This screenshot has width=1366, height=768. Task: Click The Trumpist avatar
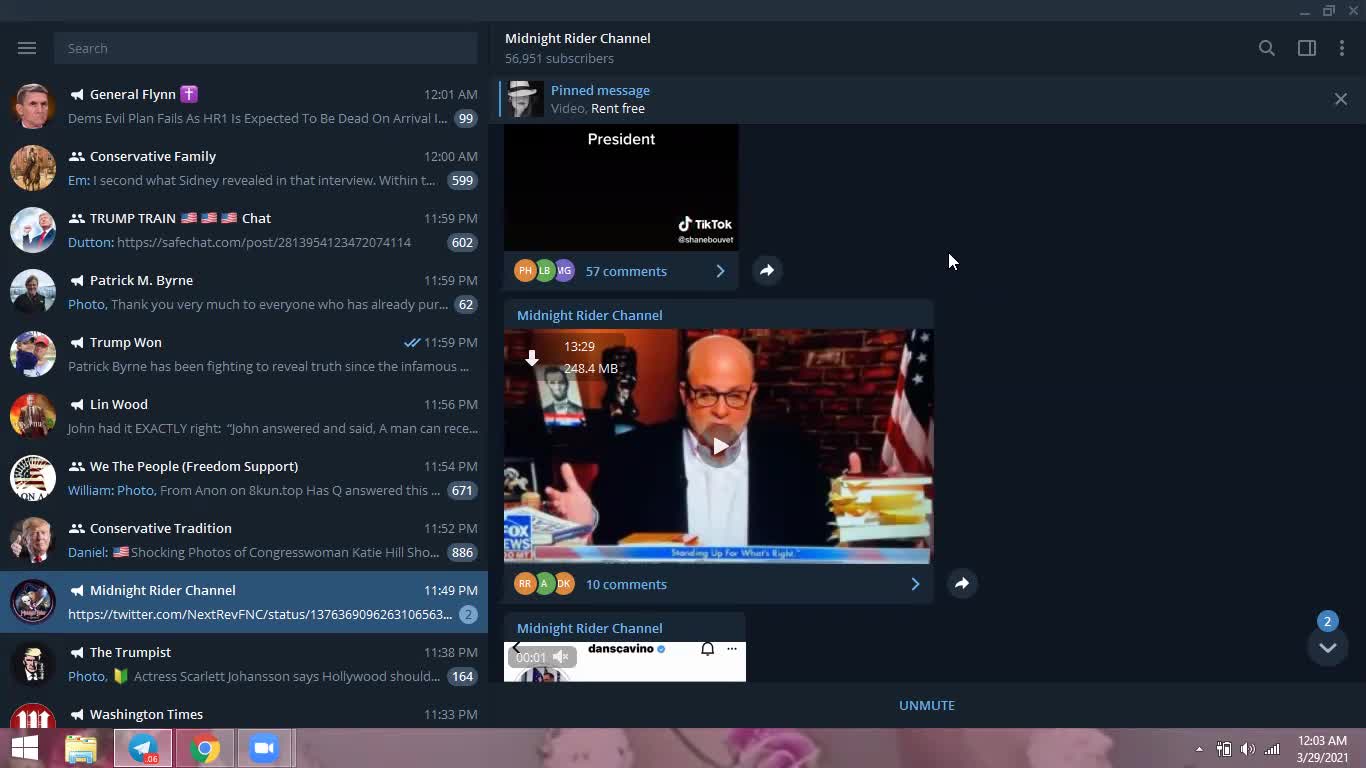pos(33,664)
